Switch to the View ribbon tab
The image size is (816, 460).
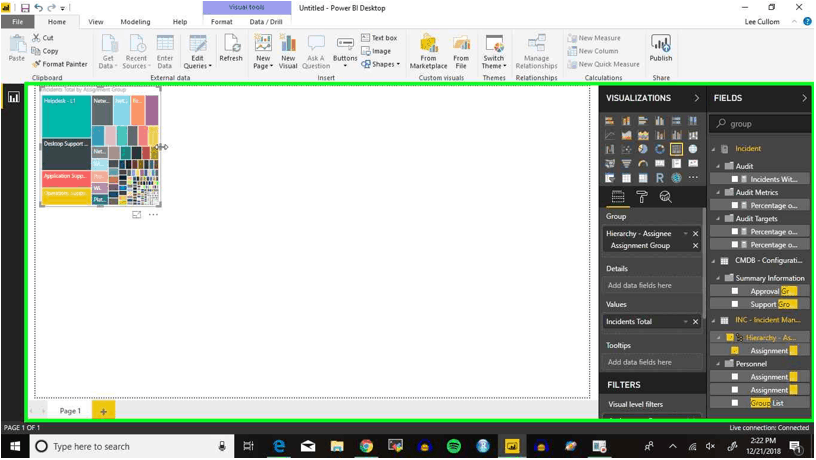(96, 22)
